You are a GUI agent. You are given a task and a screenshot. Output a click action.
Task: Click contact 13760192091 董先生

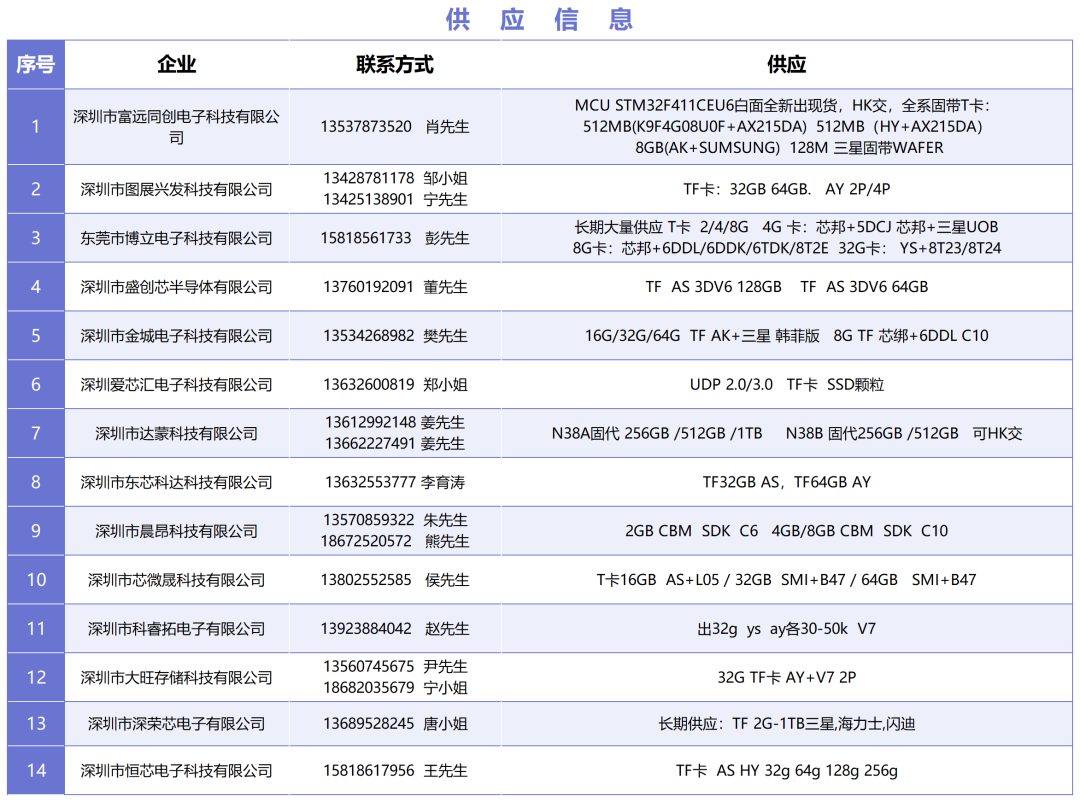[x=395, y=287]
